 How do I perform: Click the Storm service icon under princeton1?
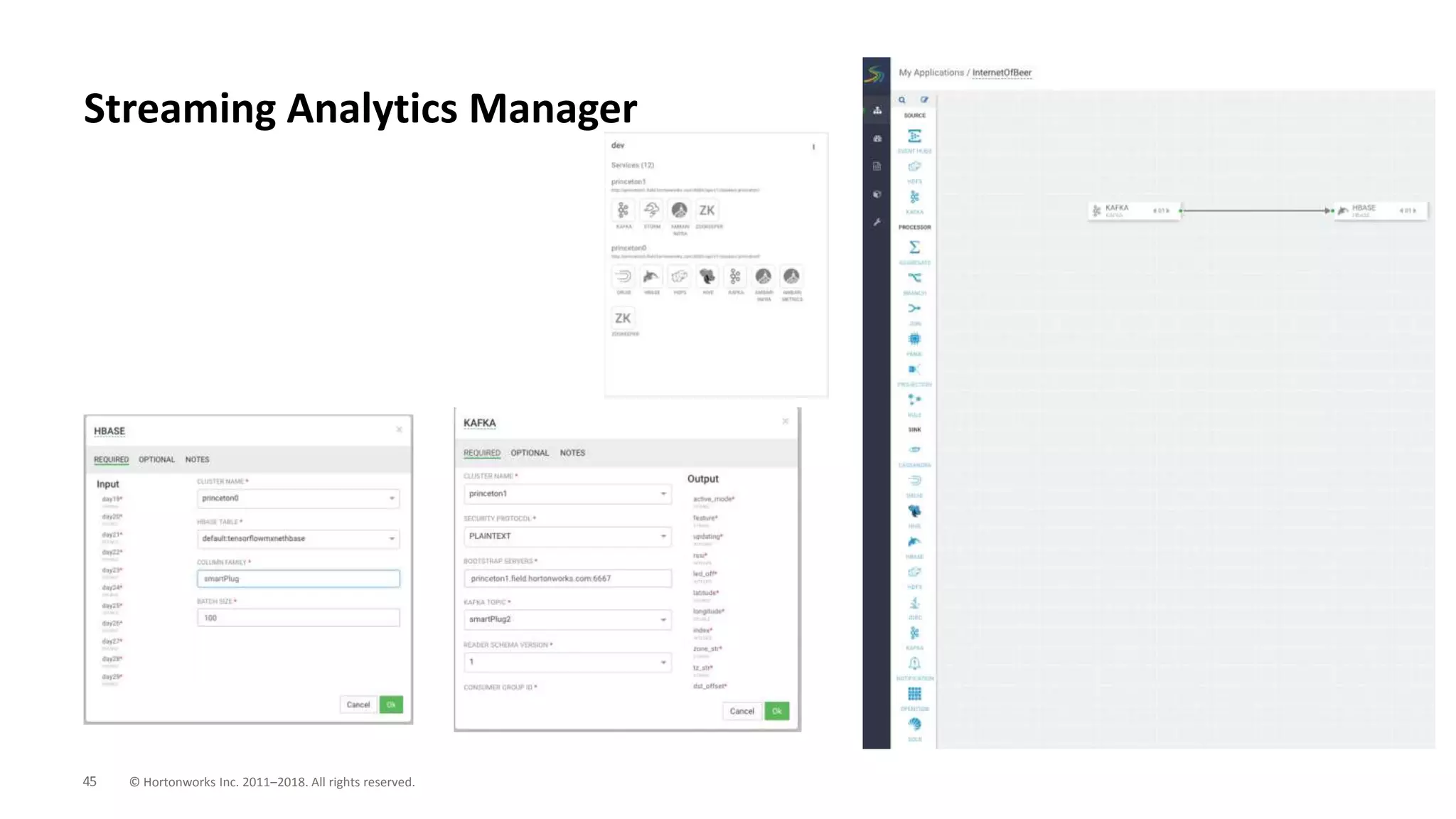coord(651,210)
